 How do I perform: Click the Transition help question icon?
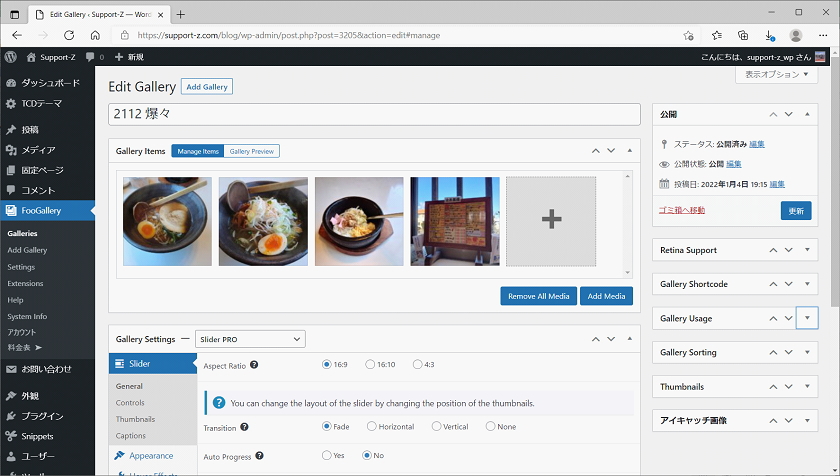coord(245,427)
